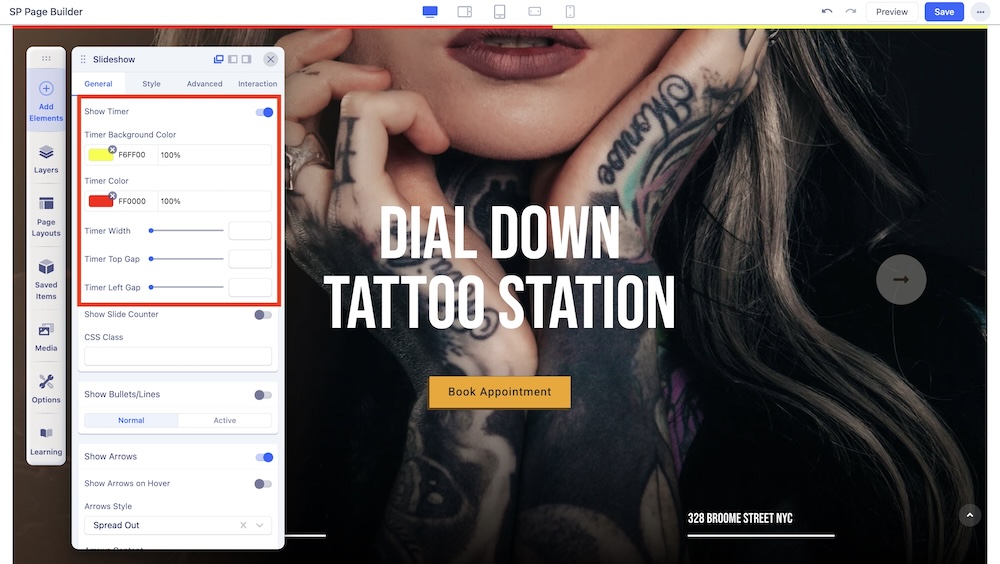The image size is (1000, 564).
Task: Select the mobile portrait device icon
Action: coord(570,11)
